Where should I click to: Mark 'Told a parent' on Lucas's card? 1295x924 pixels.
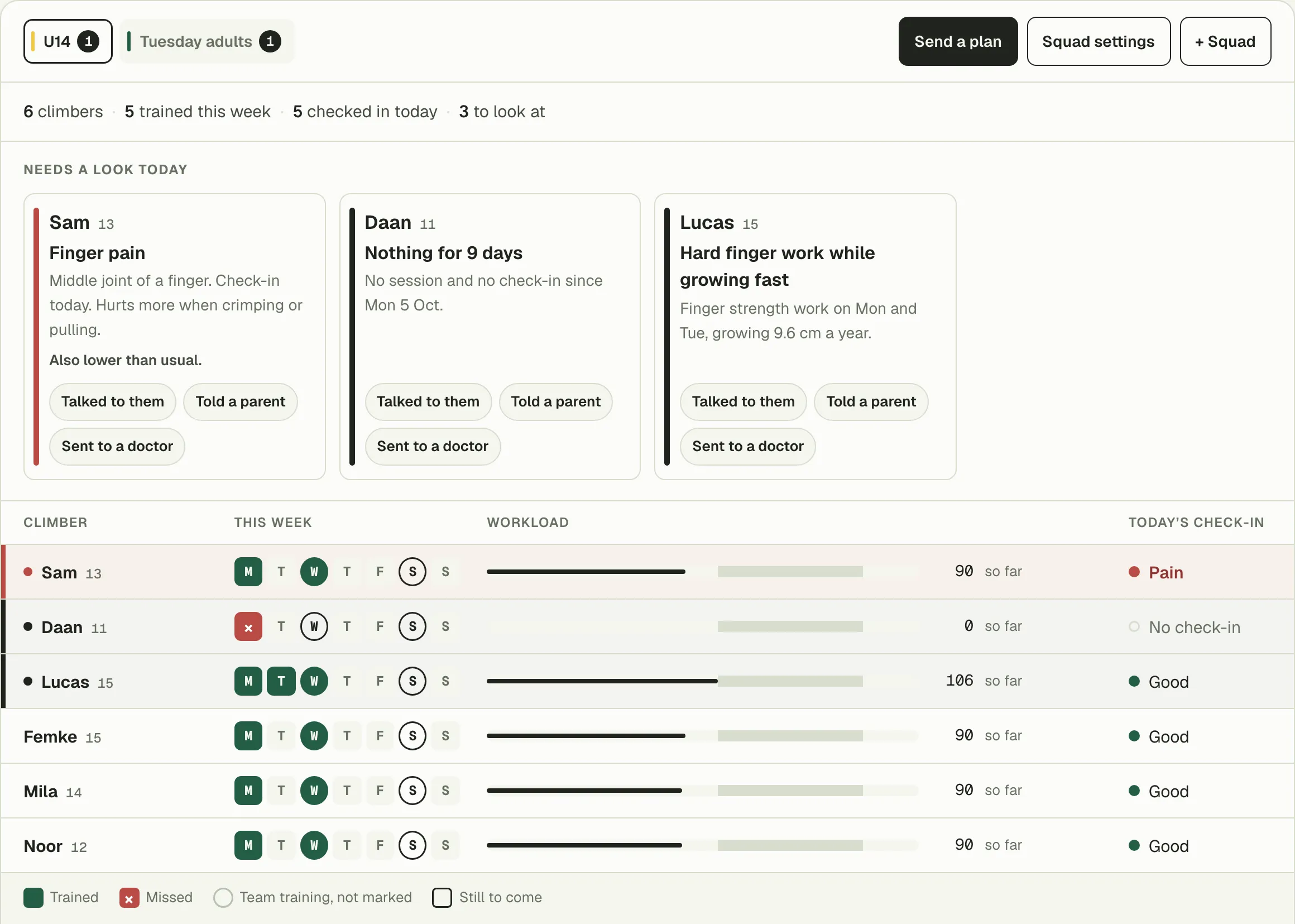tap(871, 401)
